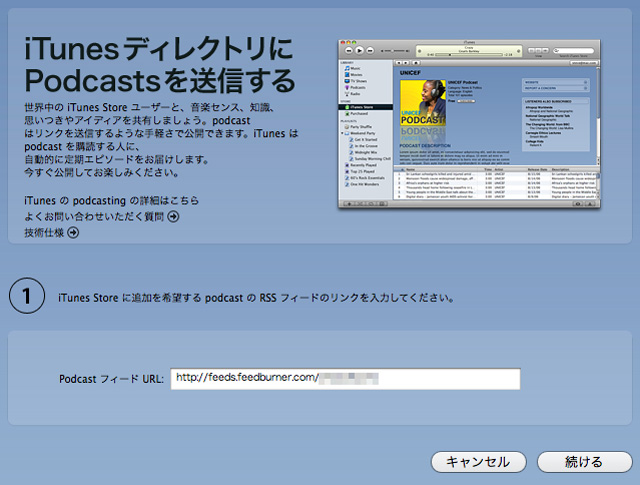Click the Podcast フィード URL input field
The image size is (640, 485).
coord(345,379)
